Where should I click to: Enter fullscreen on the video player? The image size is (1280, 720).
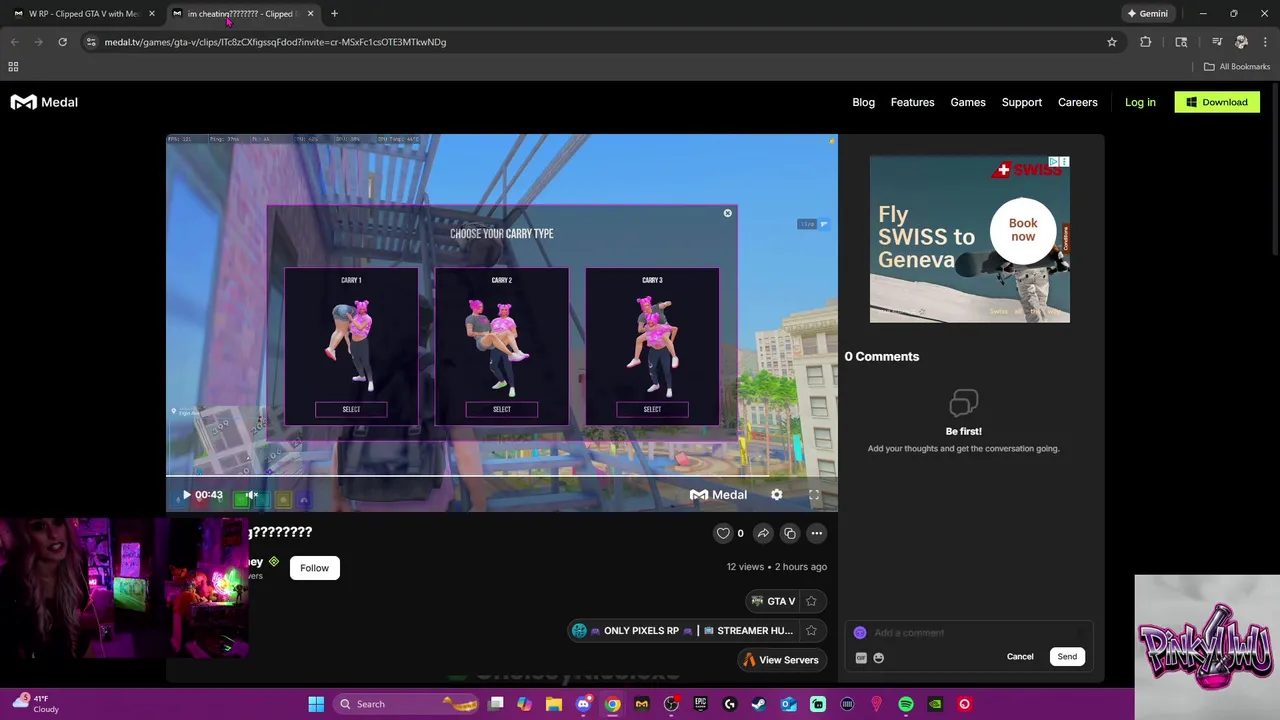[x=814, y=495]
